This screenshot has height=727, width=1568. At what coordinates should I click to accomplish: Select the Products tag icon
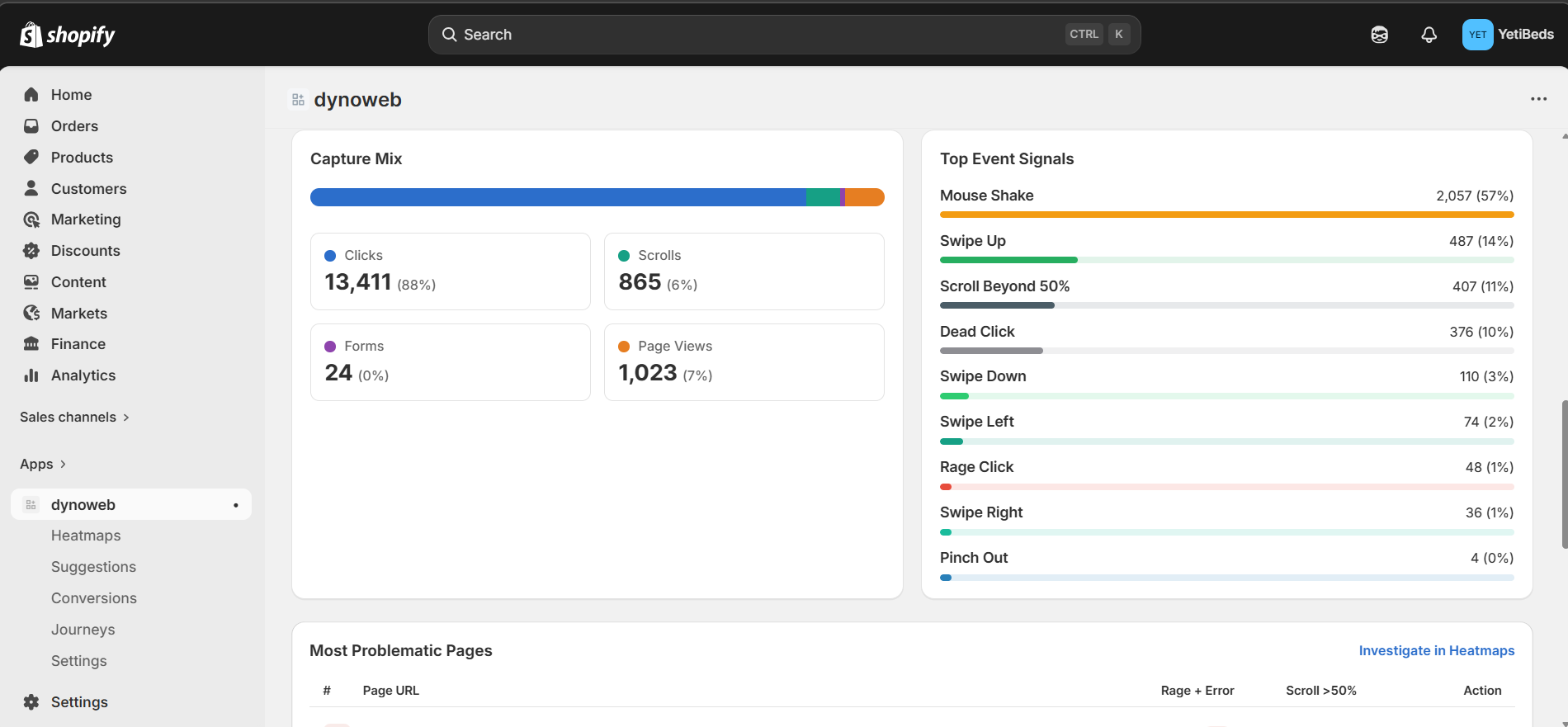(31, 157)
